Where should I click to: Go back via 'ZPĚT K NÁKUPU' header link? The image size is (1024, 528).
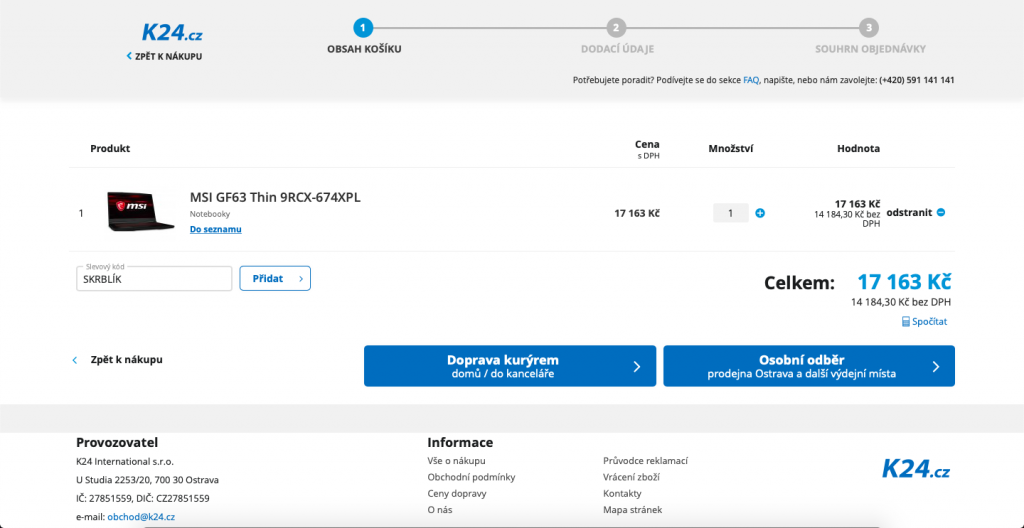[165, 57]
